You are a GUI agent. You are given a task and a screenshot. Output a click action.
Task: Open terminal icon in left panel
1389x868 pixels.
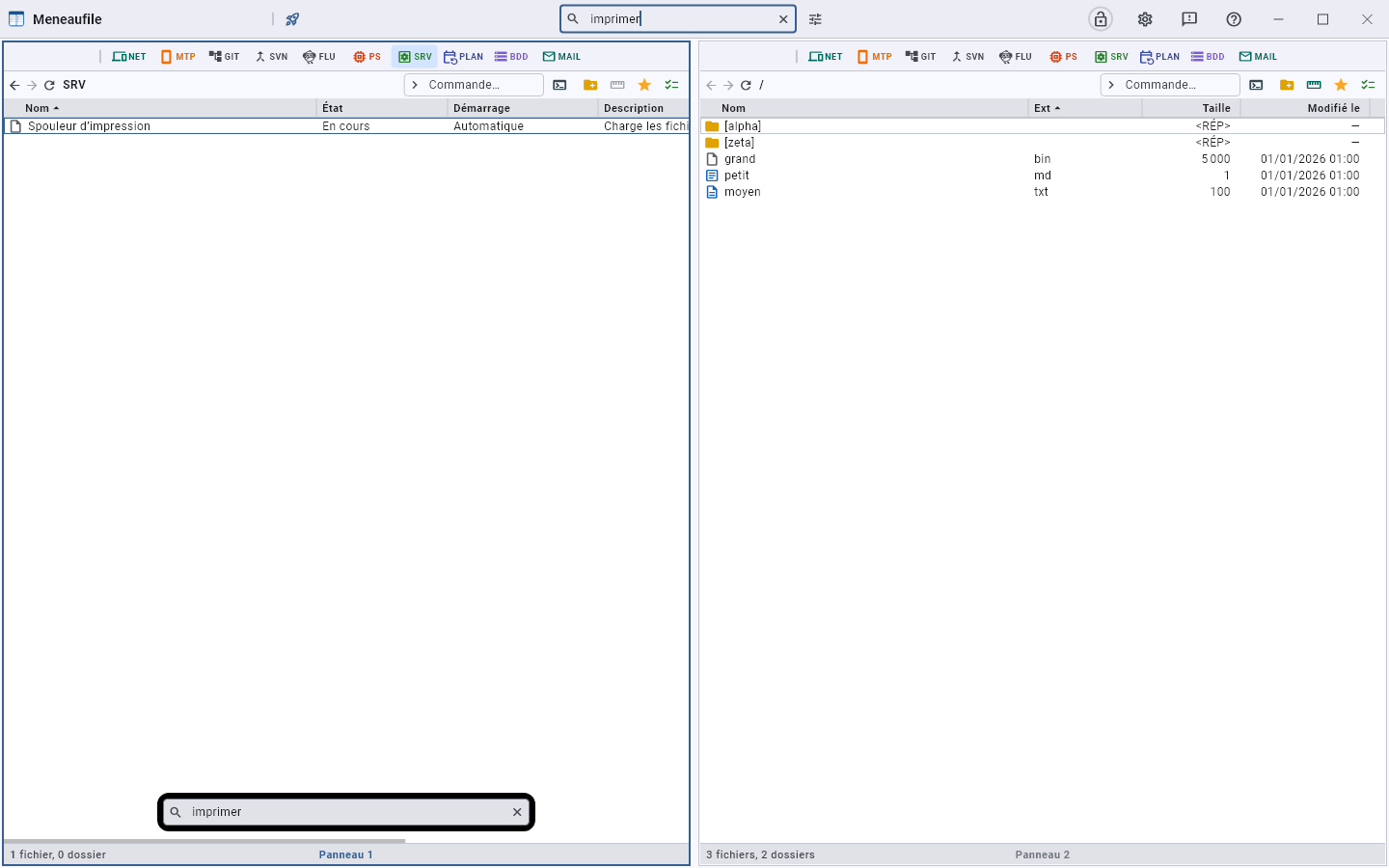pos(559,85)
